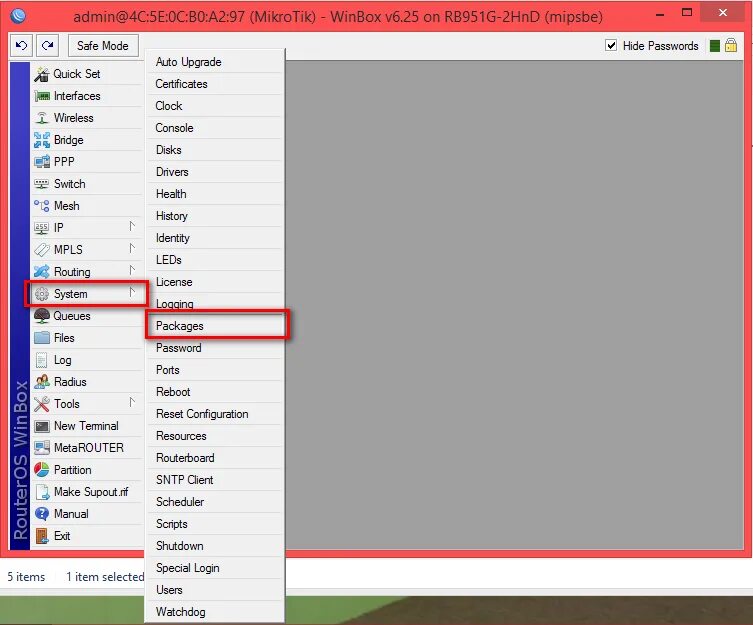Choose Shutdown from the submenu

tap(215, 546)
